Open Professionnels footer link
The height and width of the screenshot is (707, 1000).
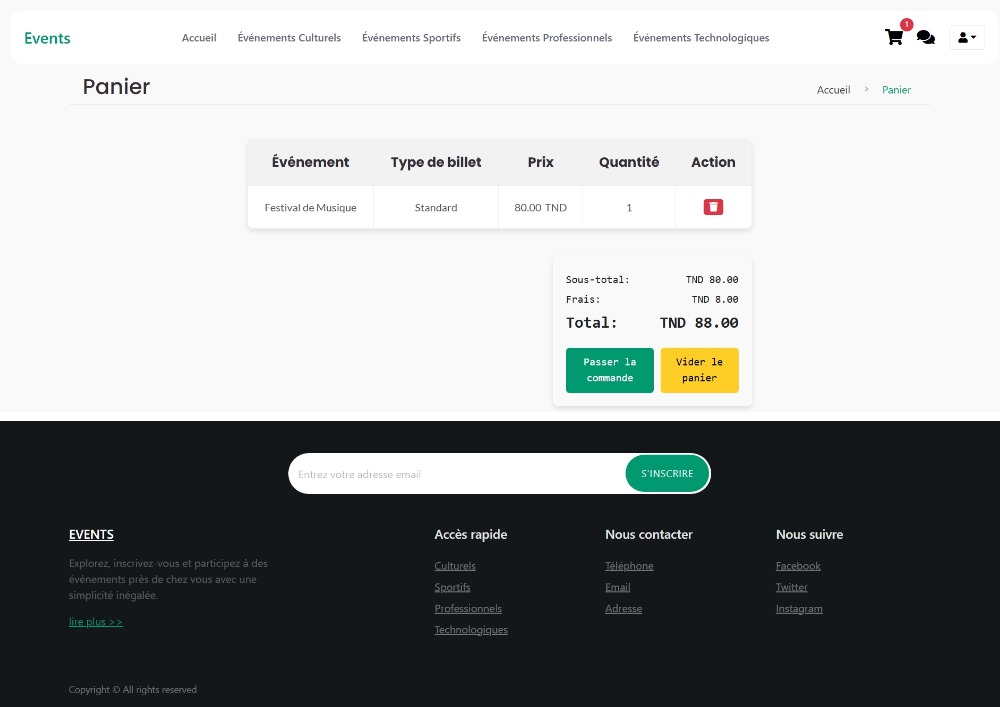(468, 608)
